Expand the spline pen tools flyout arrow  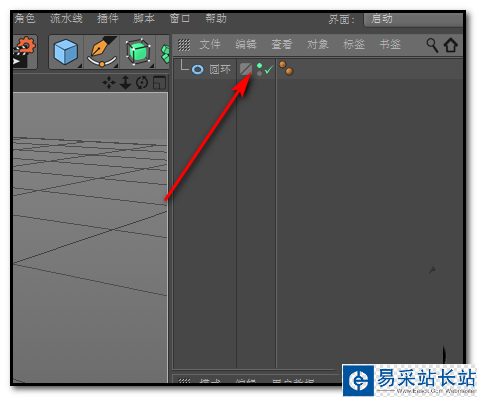click(x=116, y=66)
